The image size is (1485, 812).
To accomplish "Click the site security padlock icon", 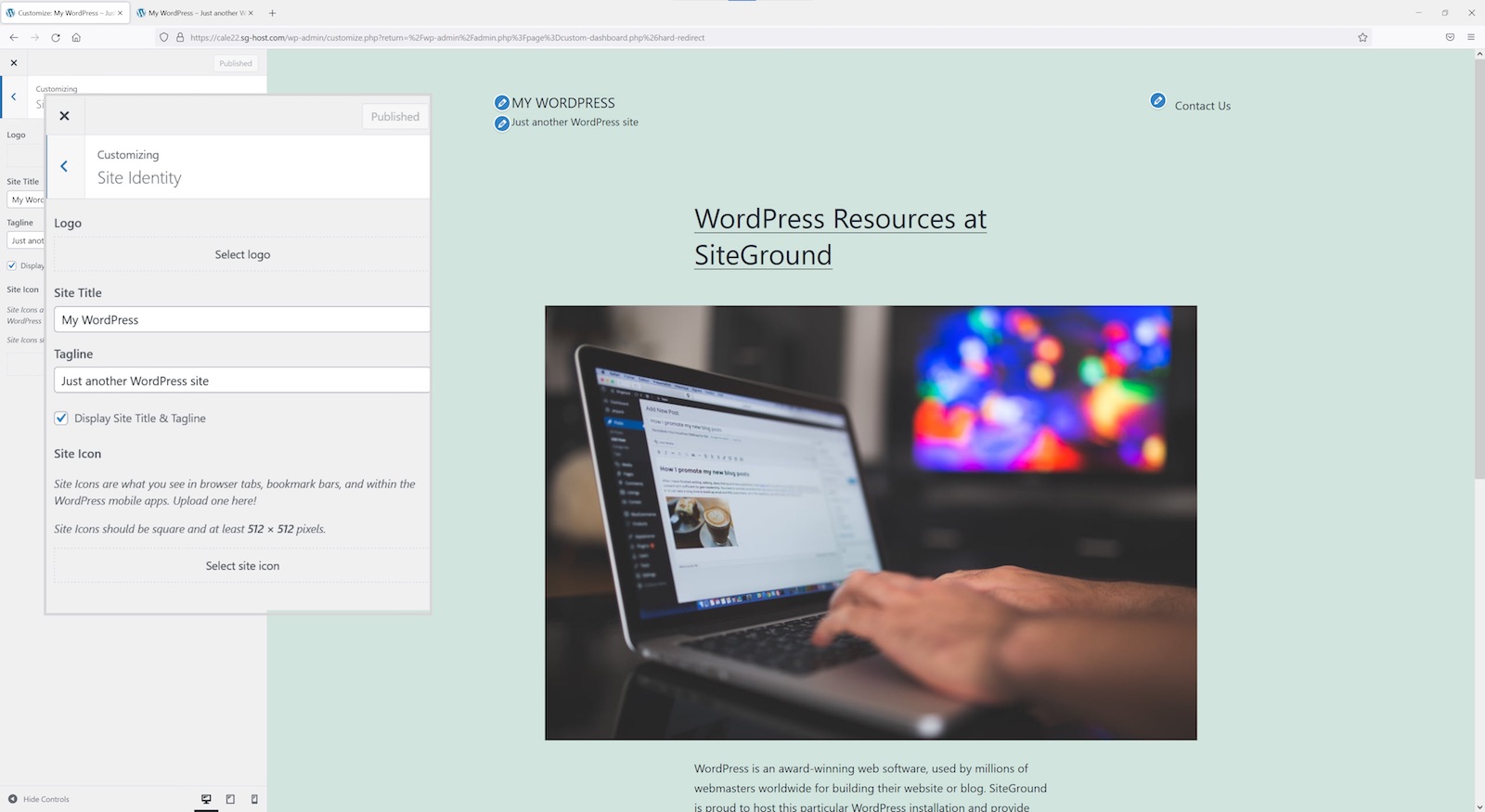I will pyautogui.click(x=180, y=37).
